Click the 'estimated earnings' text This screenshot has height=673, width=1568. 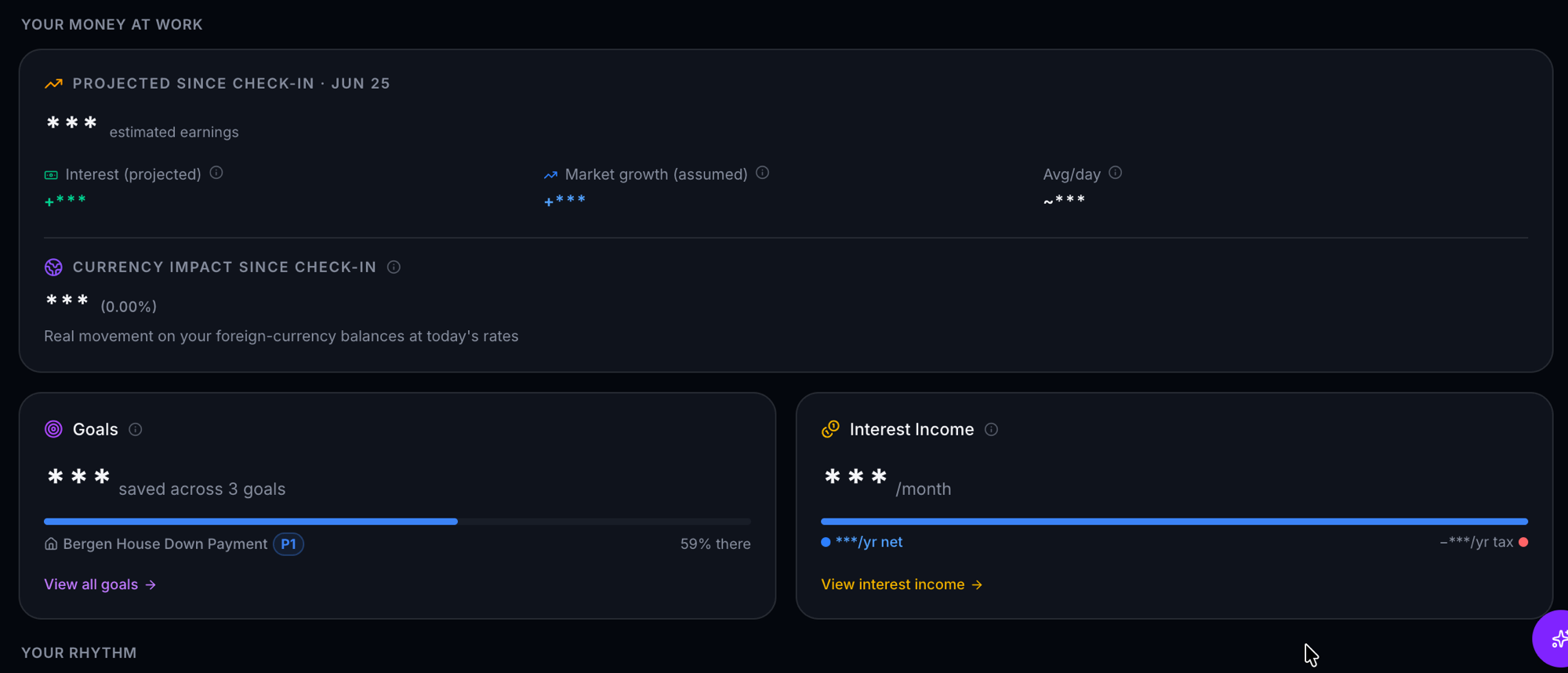[174, 132]
